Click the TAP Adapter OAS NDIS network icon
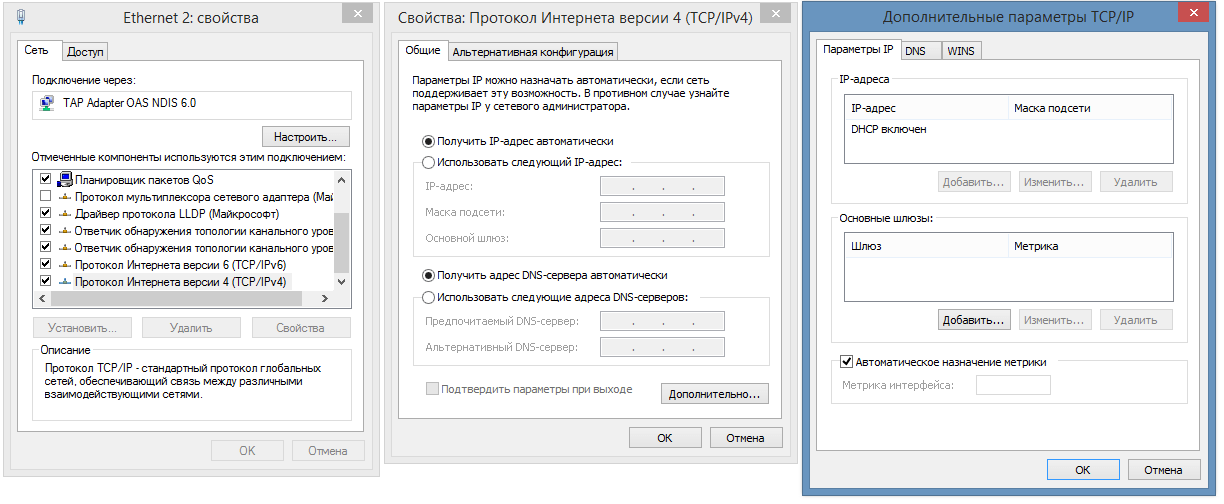The height and width of the screenshot is (504, 1224). point(46,103)
